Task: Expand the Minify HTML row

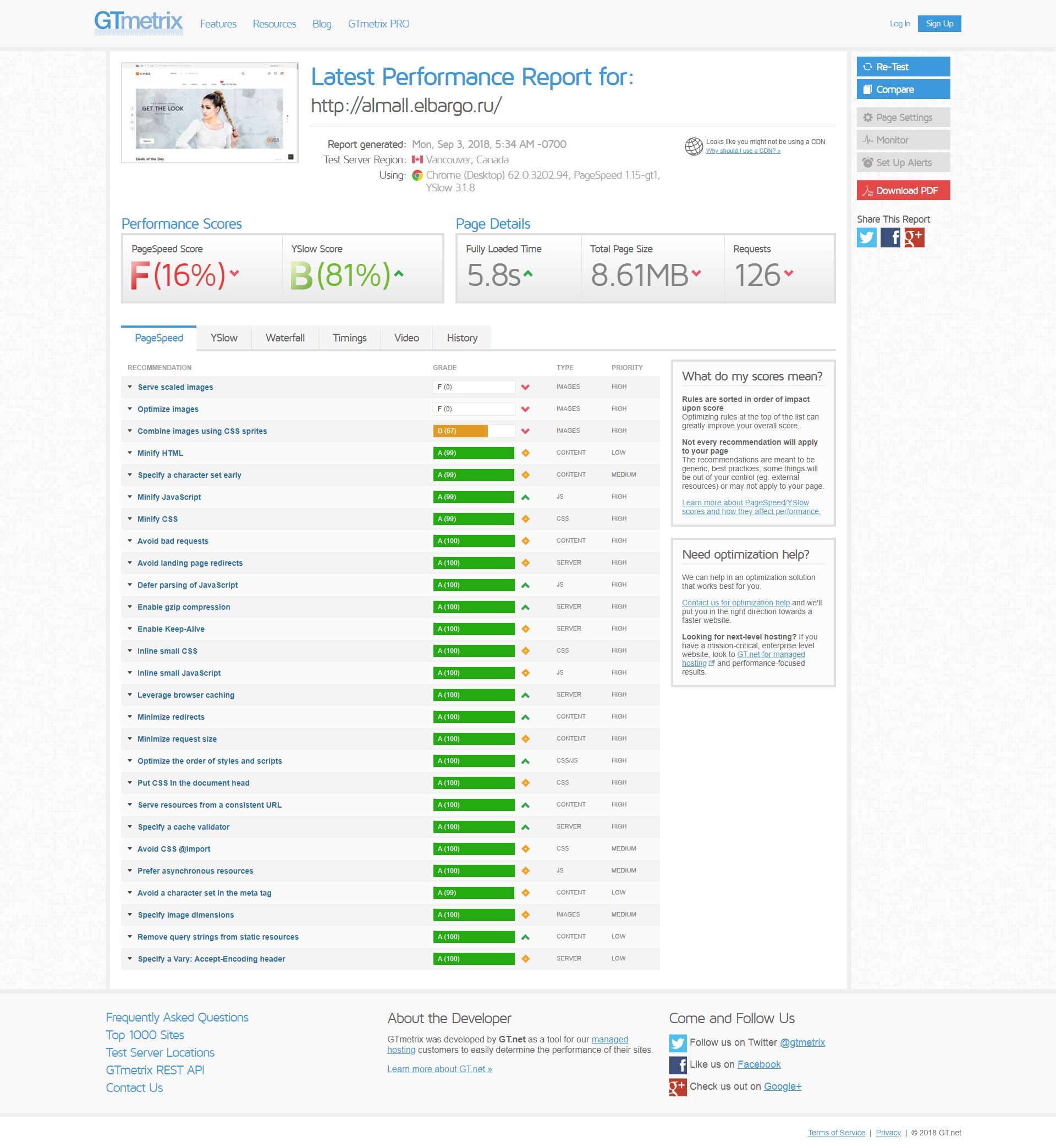Action: [x=160, y=453]
